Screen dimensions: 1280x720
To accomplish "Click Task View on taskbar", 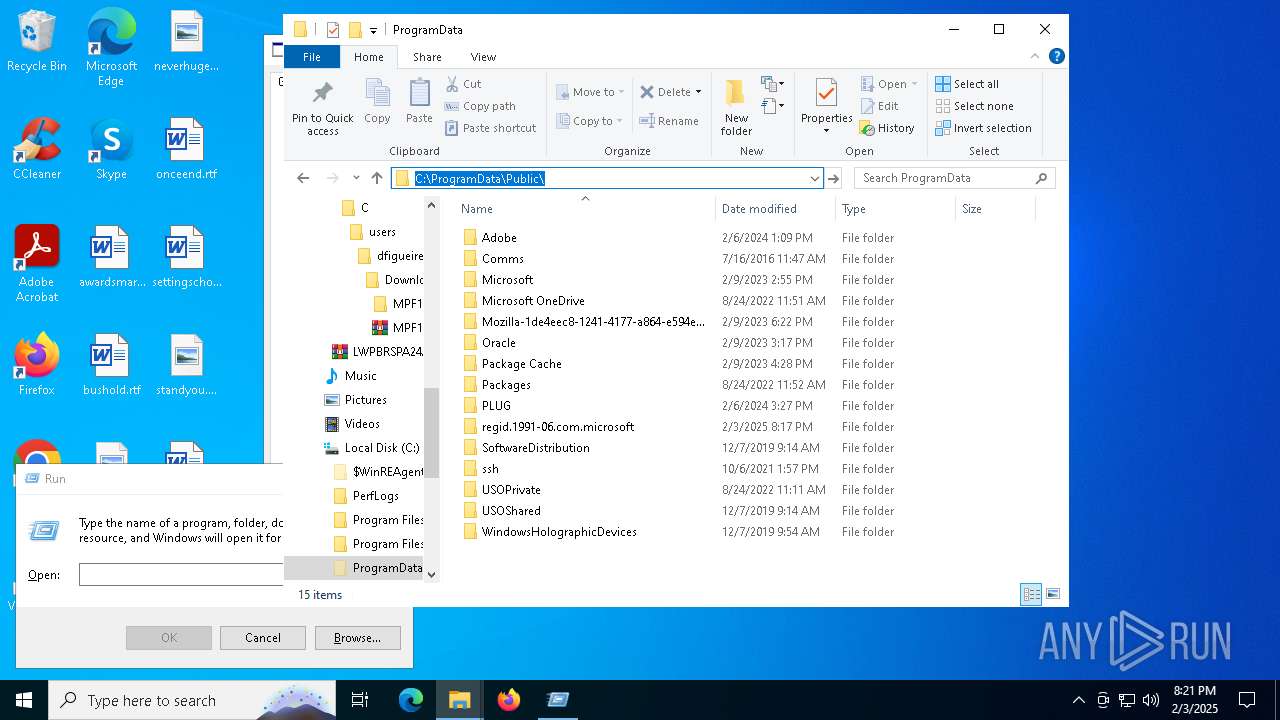I will [360, 700].
